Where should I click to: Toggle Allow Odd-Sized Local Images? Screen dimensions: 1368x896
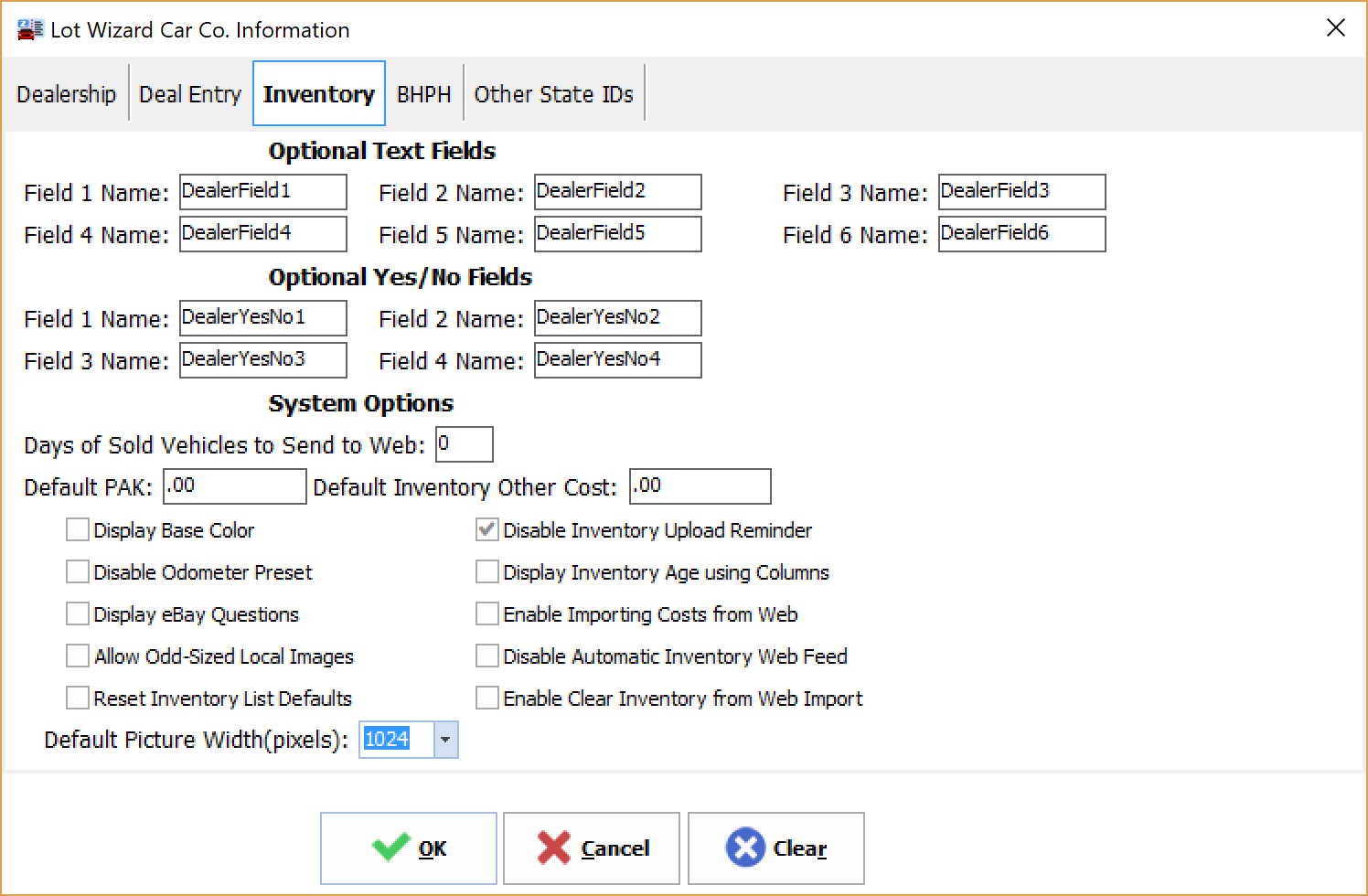[78, 656]
